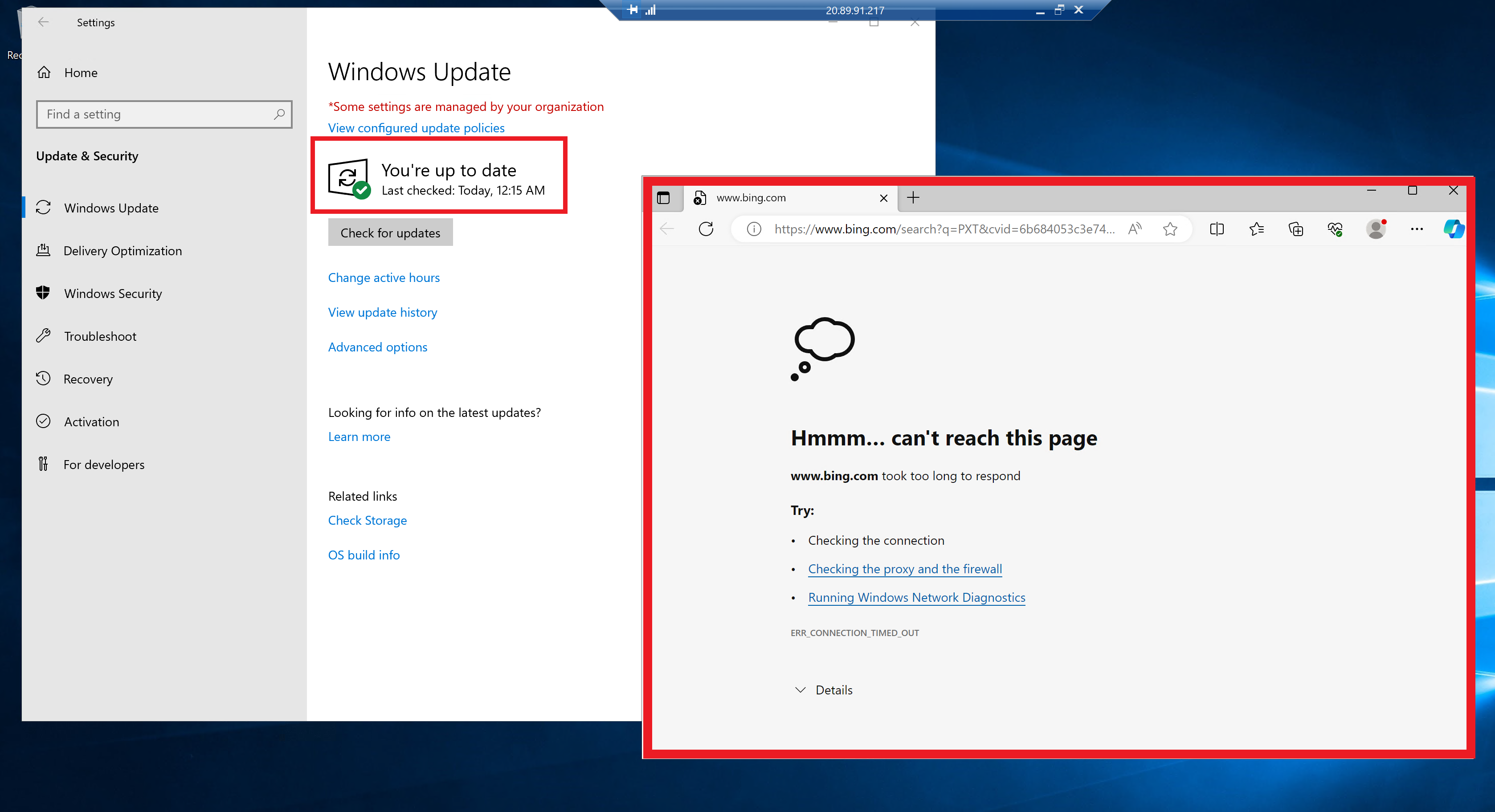Image resolution: width=1495 pixels, height=812 pixels.
Task: Open Edge Settings and more menu
Action: 1417,229
